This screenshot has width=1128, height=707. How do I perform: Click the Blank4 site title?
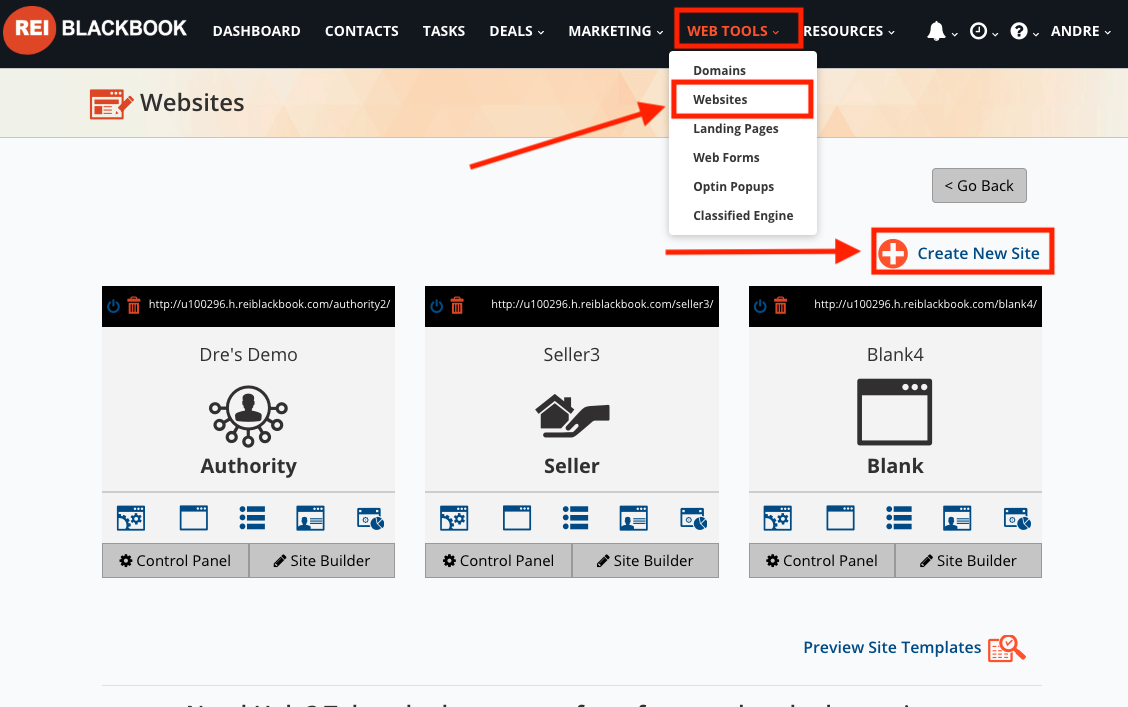(895, 355)
